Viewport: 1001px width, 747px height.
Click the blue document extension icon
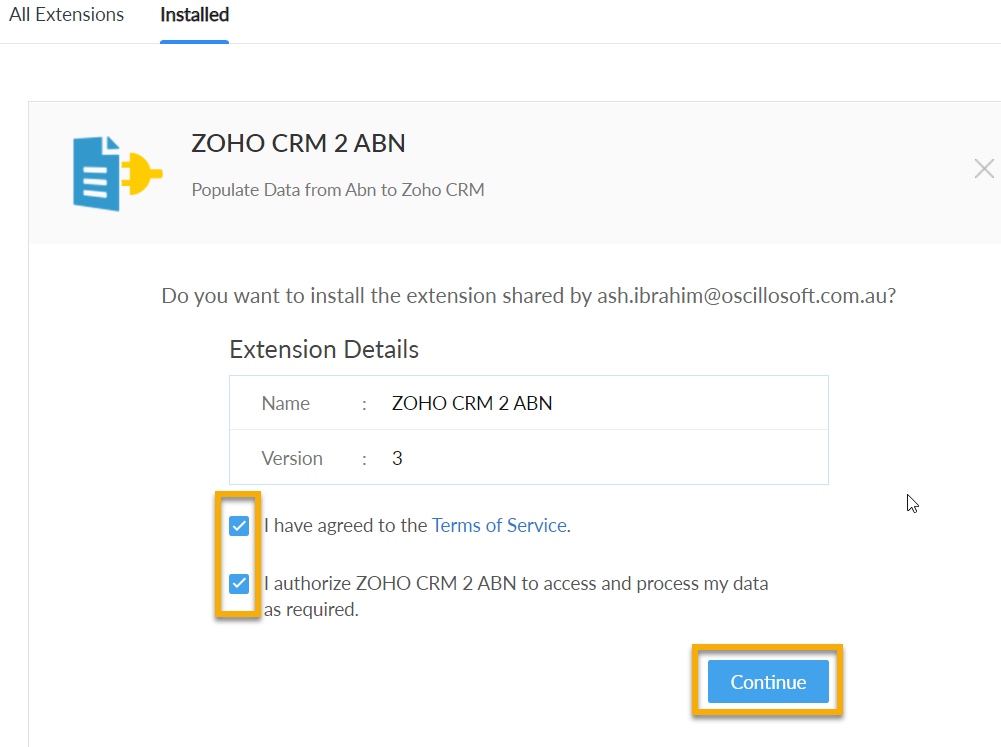click(x=96, y=173)
